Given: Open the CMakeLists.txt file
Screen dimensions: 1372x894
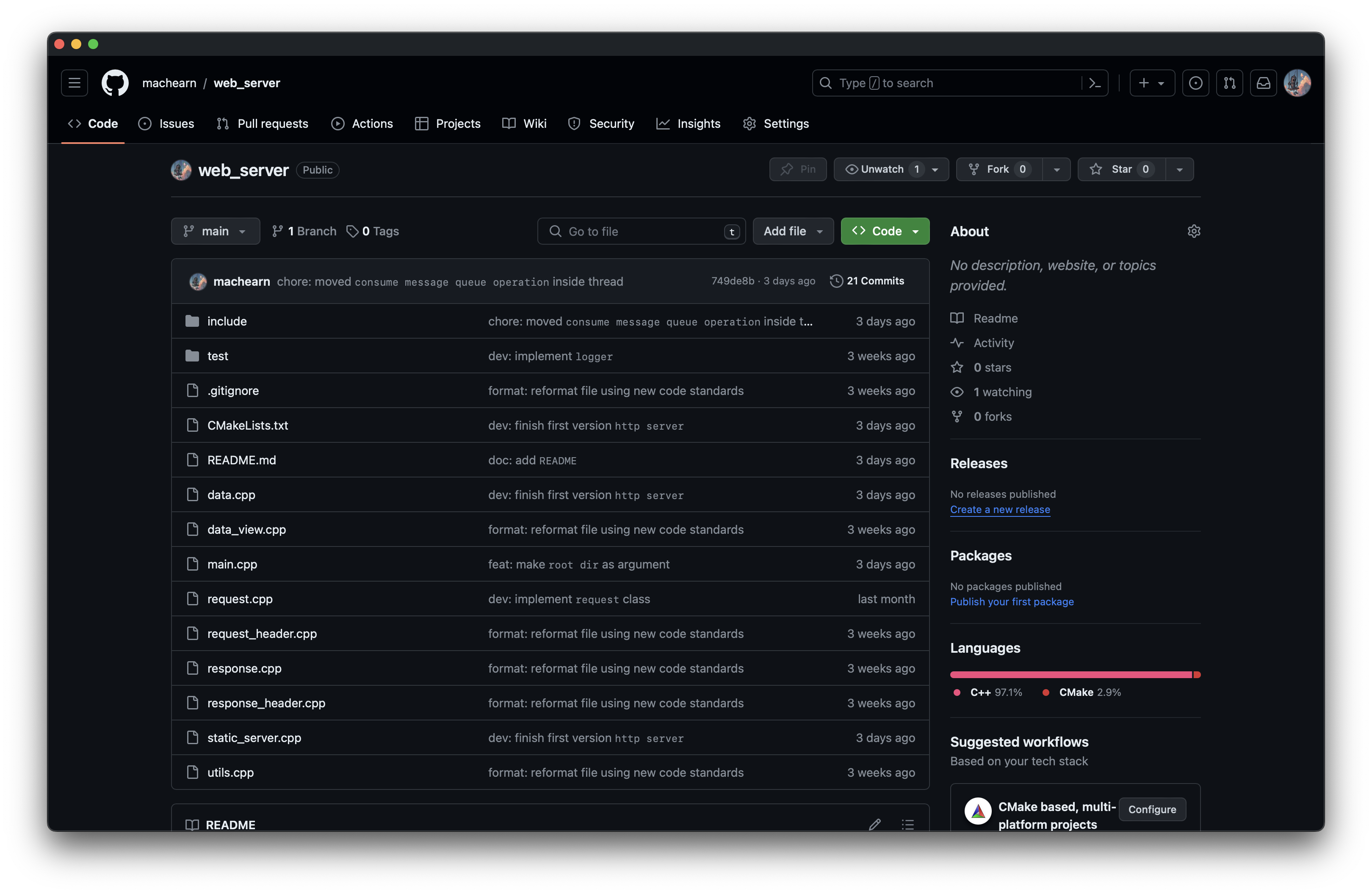Looking at the screenshot, I should (248, 425).
